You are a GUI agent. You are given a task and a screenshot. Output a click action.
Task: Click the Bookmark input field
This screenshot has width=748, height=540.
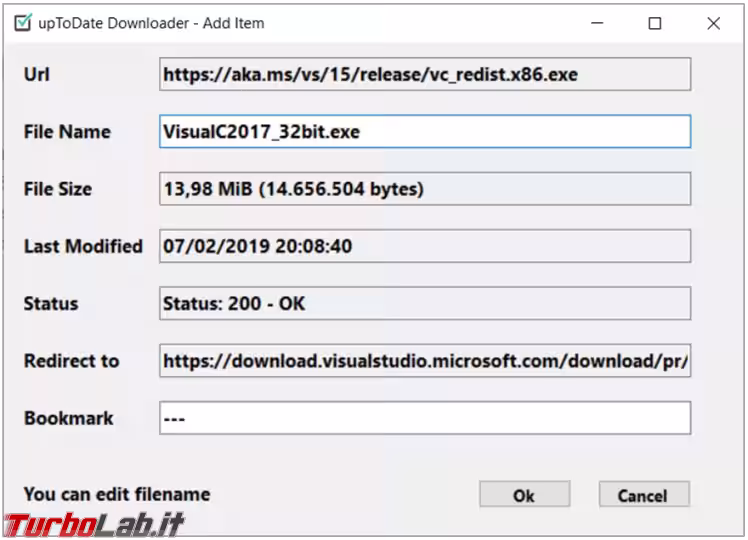pos(425,418)
